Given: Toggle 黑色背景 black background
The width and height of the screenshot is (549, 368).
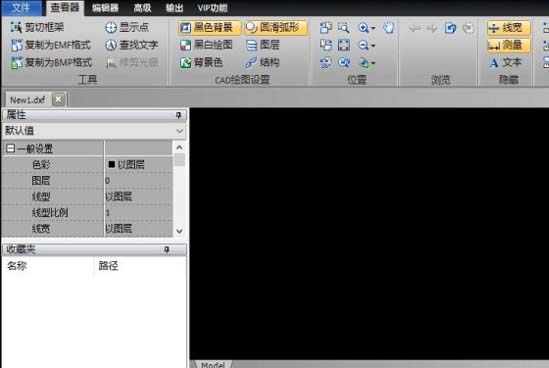Looking at the screenshot, I should point(209,27).
